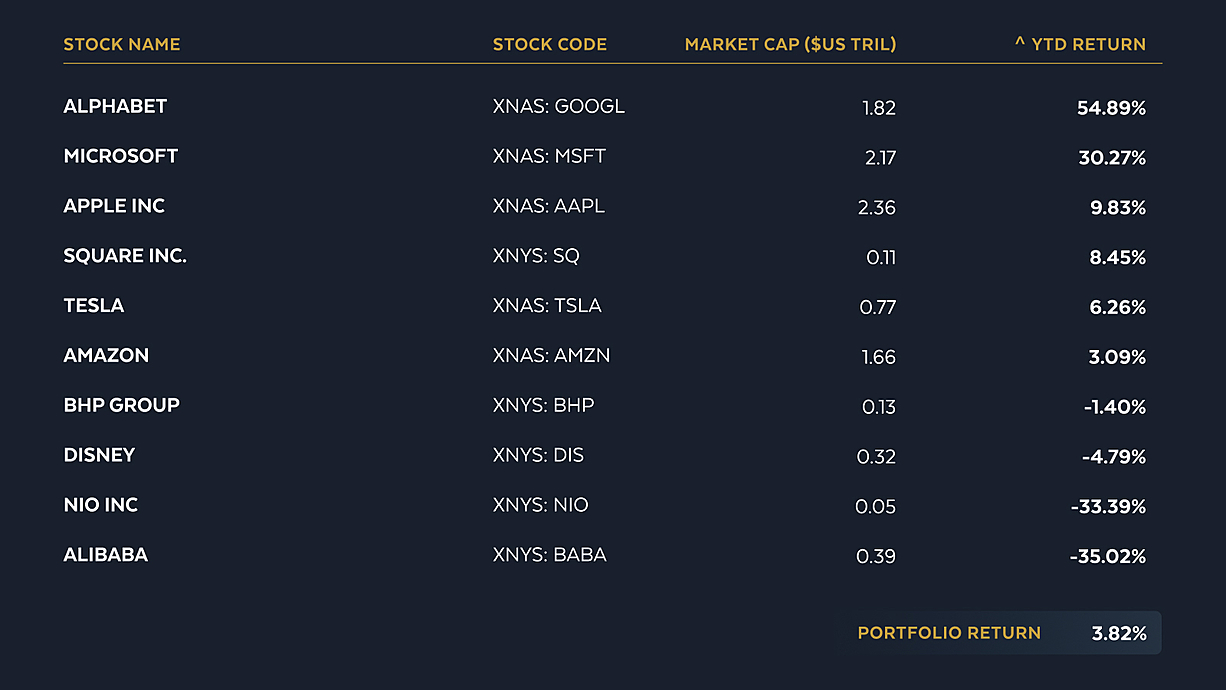Click Apple's 2.36 market cap value
This screenshot has width=1226, height=690.
[x=877, y=208]
